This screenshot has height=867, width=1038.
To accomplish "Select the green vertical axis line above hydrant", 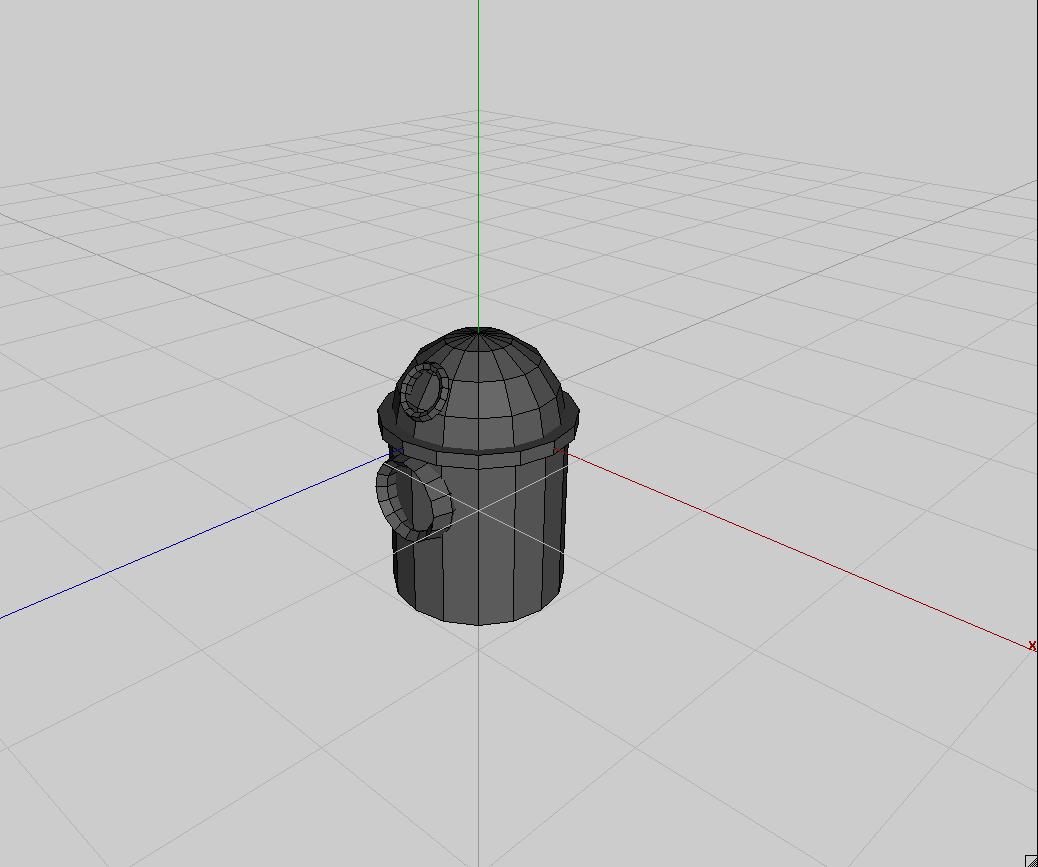I will [x=479, y=163].
